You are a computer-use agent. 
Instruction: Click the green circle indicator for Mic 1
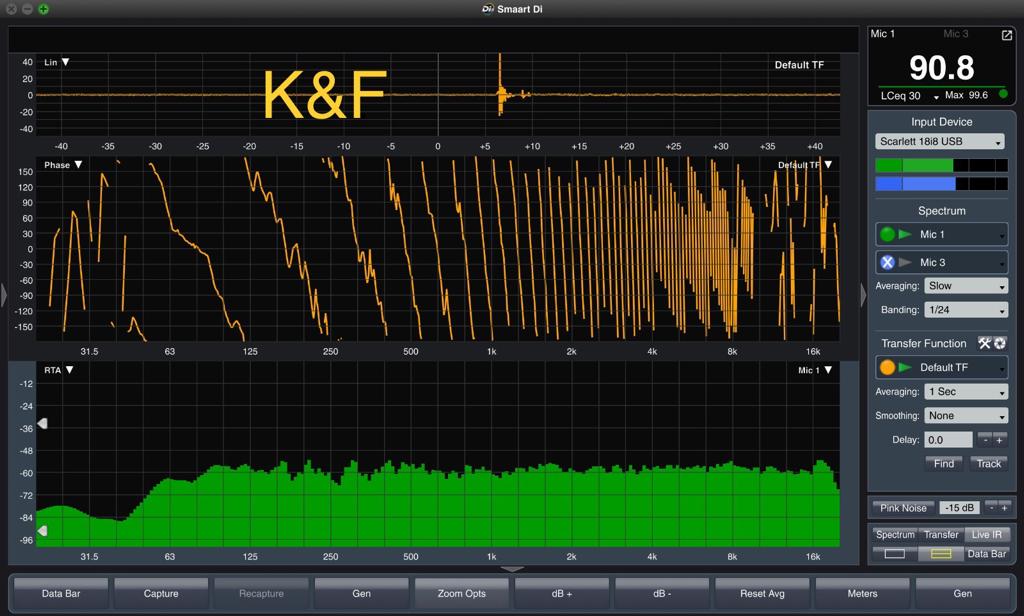[886, 235]
